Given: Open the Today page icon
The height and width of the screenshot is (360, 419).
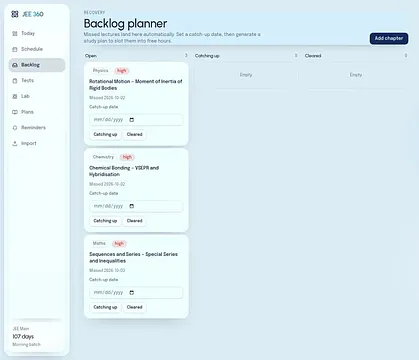Looking at the screenshot, I should pos(15,33).
